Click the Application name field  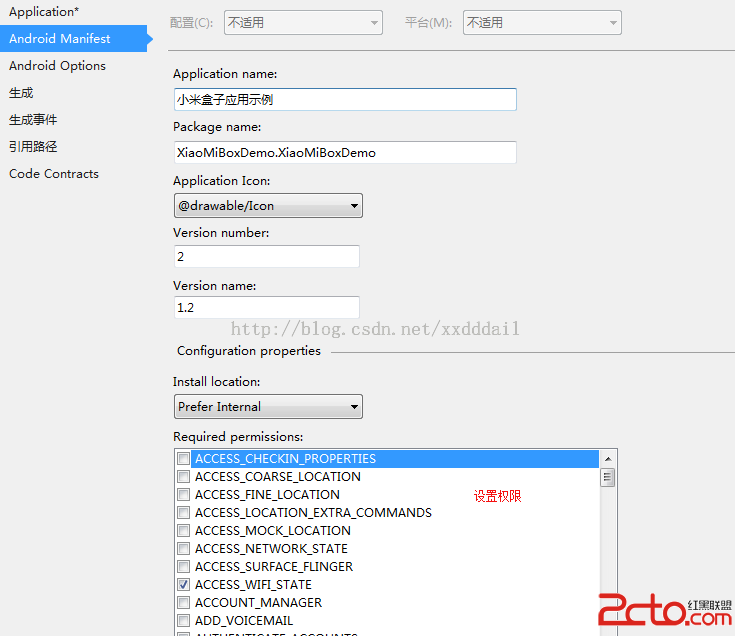(345, 99)
